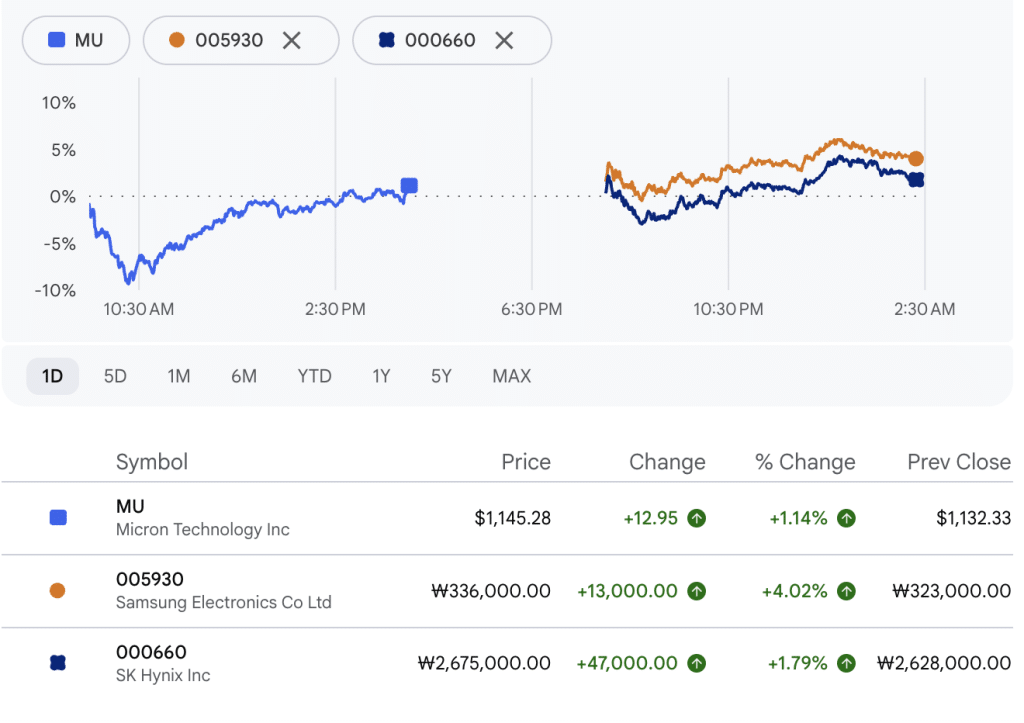Viewport: 1024px width, 723px height.
Task: Open the 005930 symbol in table
Action: 150,579
